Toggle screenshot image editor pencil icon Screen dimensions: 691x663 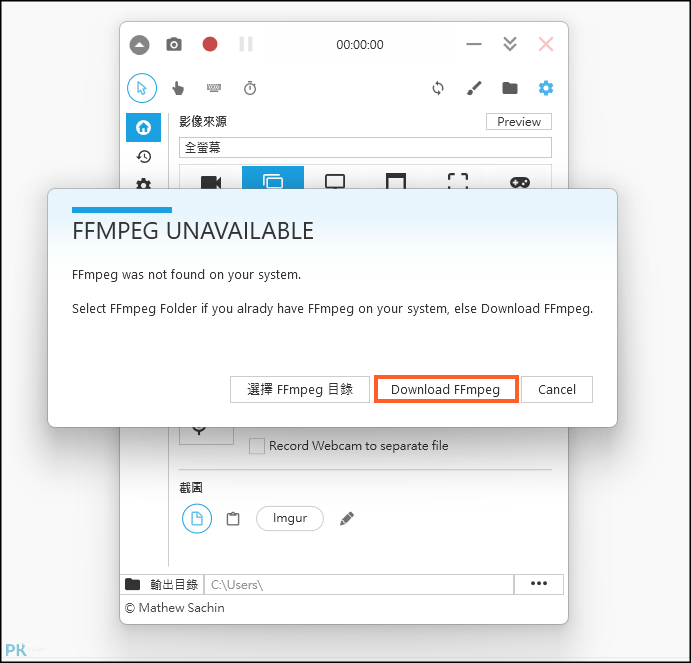tap(347, 519)
